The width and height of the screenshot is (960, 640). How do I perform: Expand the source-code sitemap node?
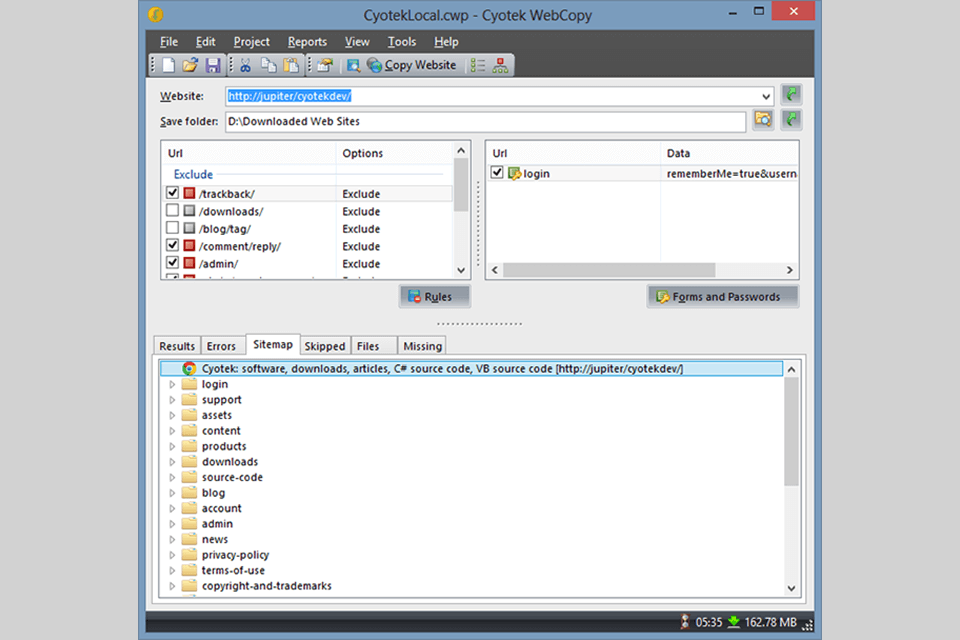pos(172,477)
